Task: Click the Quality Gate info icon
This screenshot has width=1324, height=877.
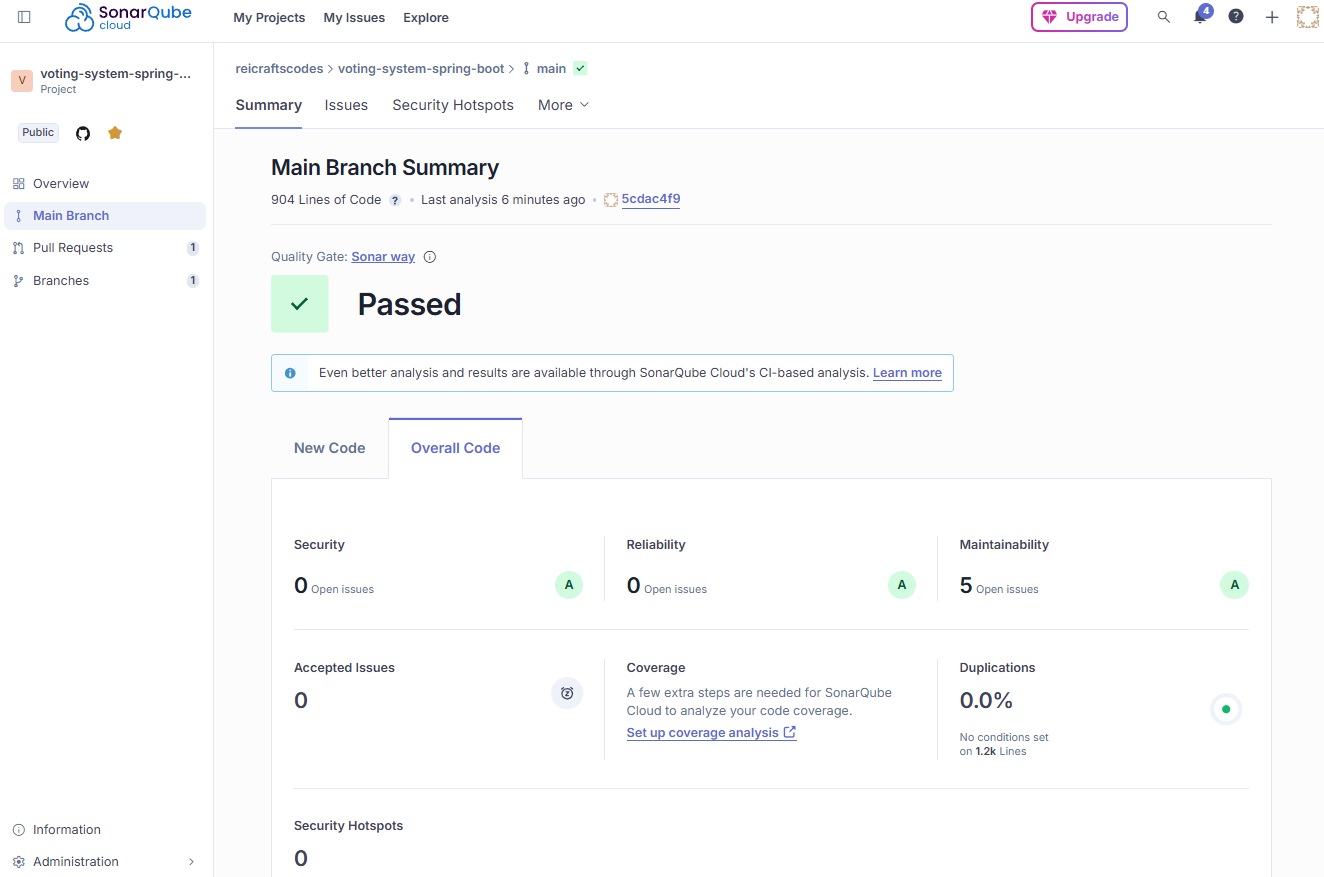Action: click(x=429, y=256)
